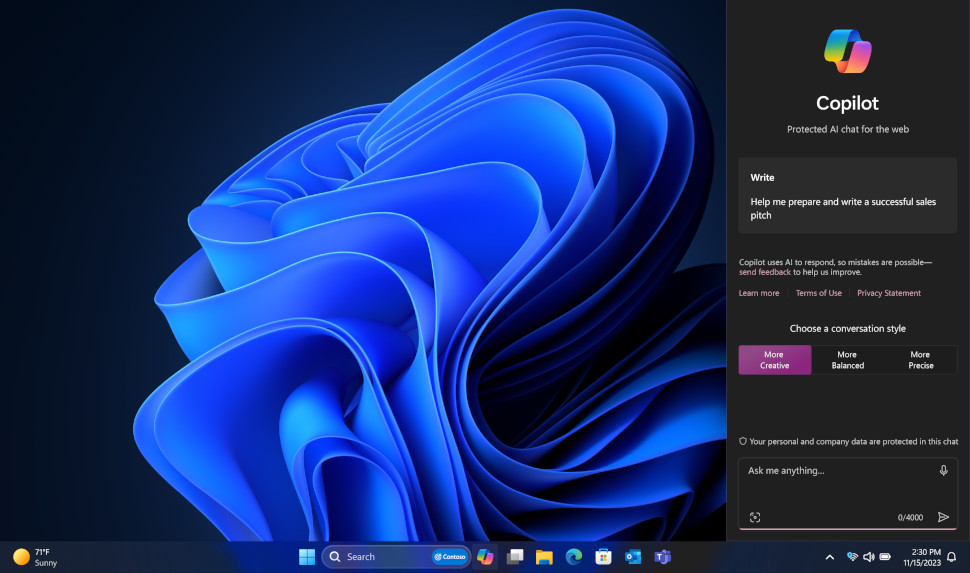Click the add screenshot icon in chat box
The image size is (970, 573).
pos(755,517)
